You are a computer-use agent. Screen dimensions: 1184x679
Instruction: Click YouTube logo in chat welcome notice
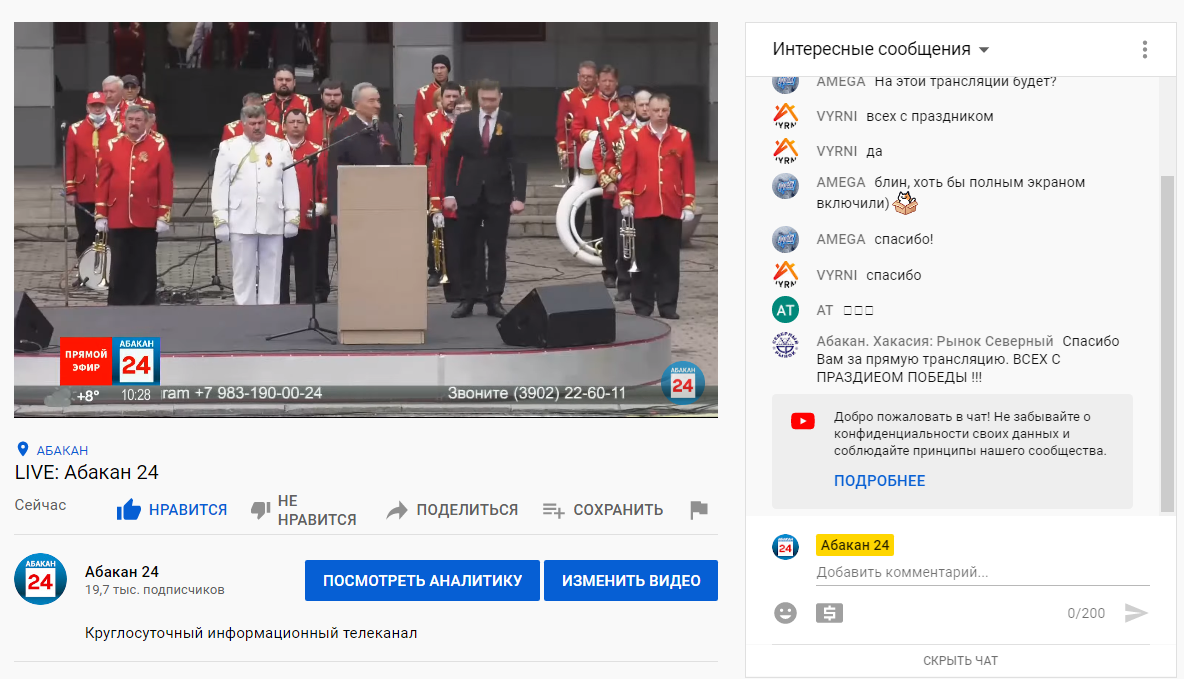coord(803,421)
